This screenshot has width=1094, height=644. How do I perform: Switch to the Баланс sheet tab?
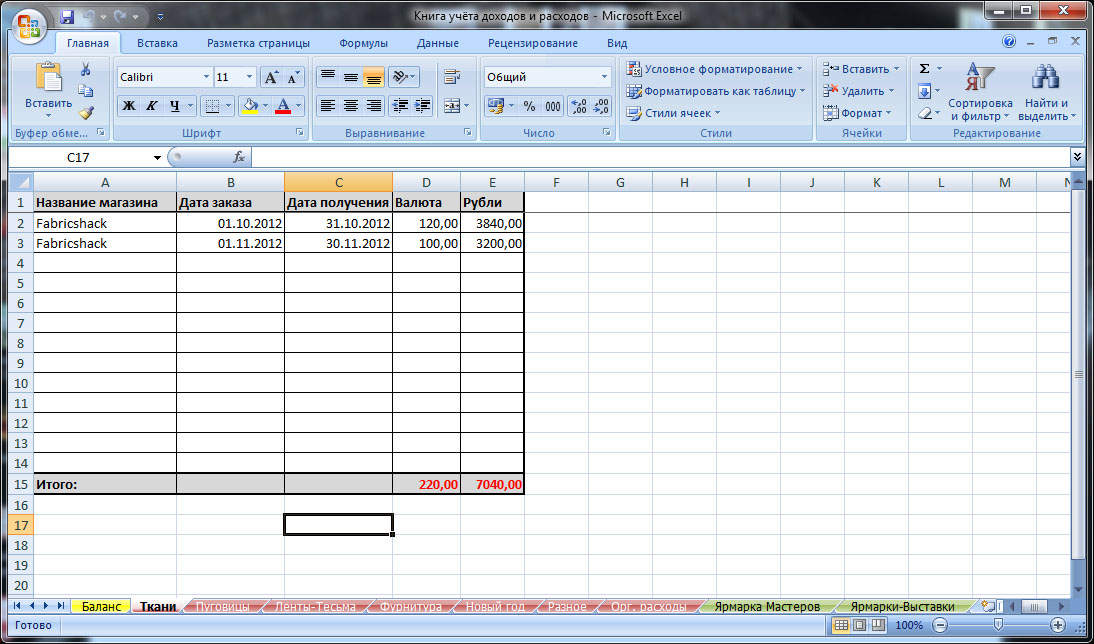[101, 606]
